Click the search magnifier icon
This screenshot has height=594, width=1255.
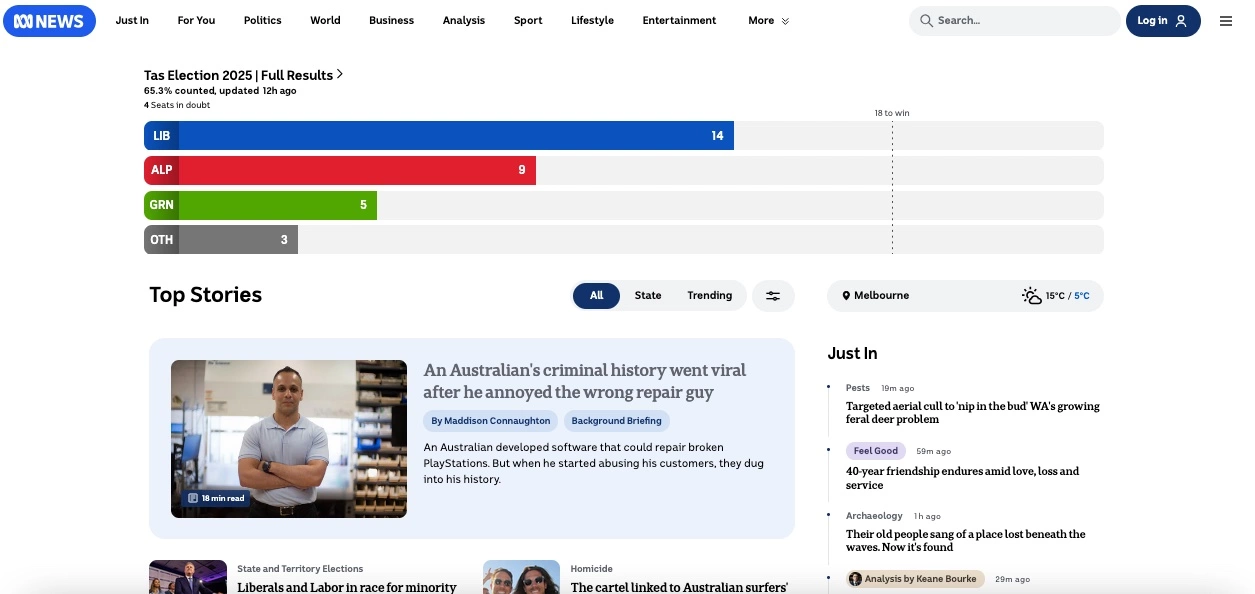pos(926,21)
